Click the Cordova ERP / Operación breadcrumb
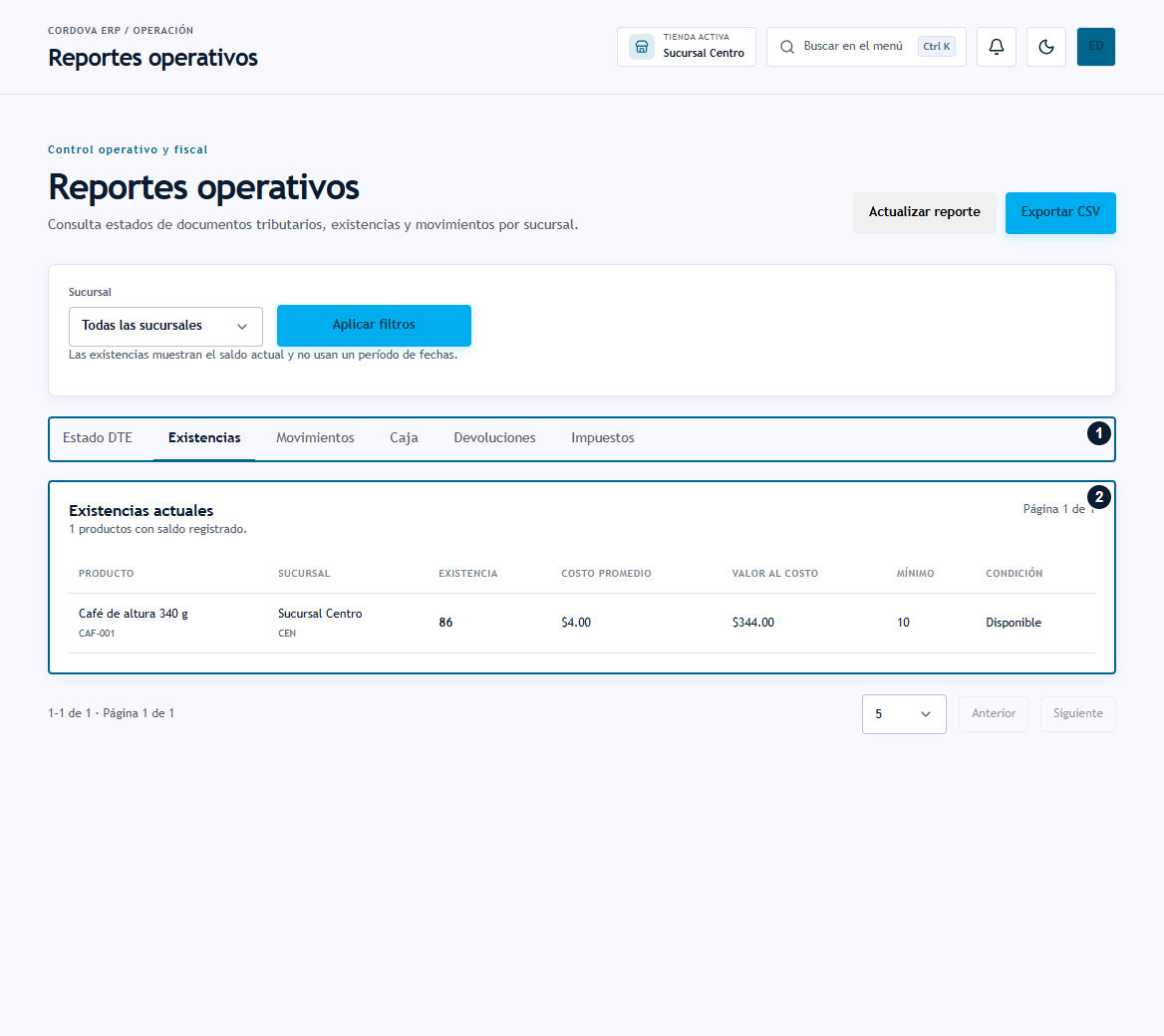Image resolution: width=1164 pixels, height=1036 pixels. (x=121, y=31)
